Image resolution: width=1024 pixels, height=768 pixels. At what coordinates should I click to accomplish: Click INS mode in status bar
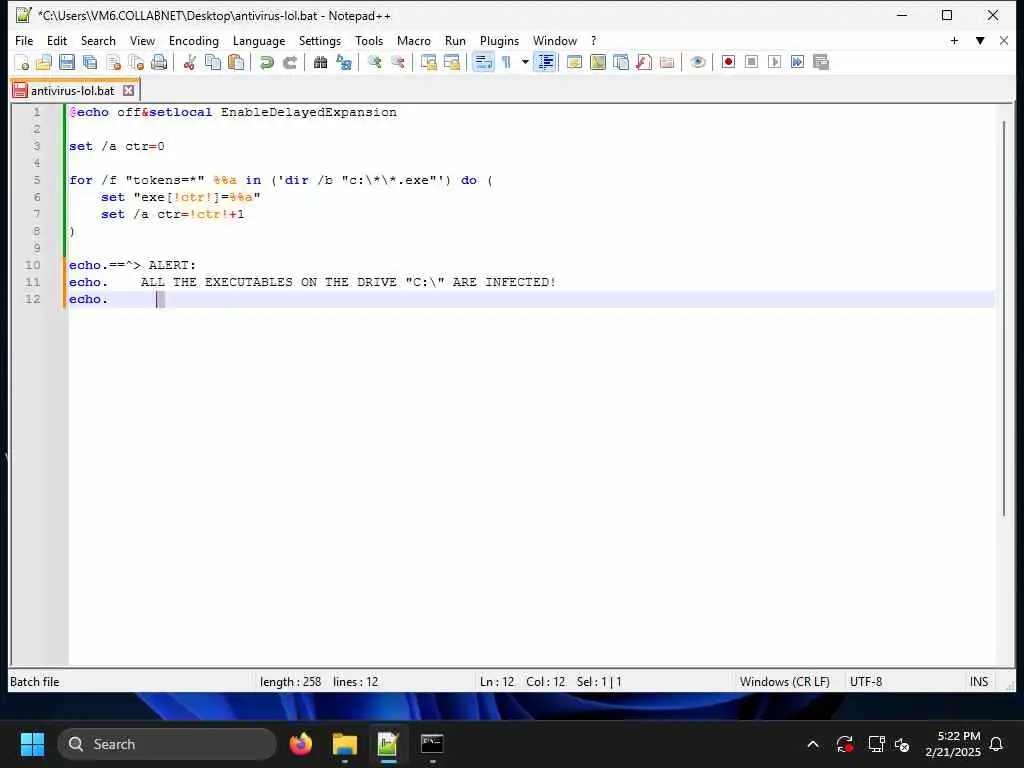tap(978, 682)
